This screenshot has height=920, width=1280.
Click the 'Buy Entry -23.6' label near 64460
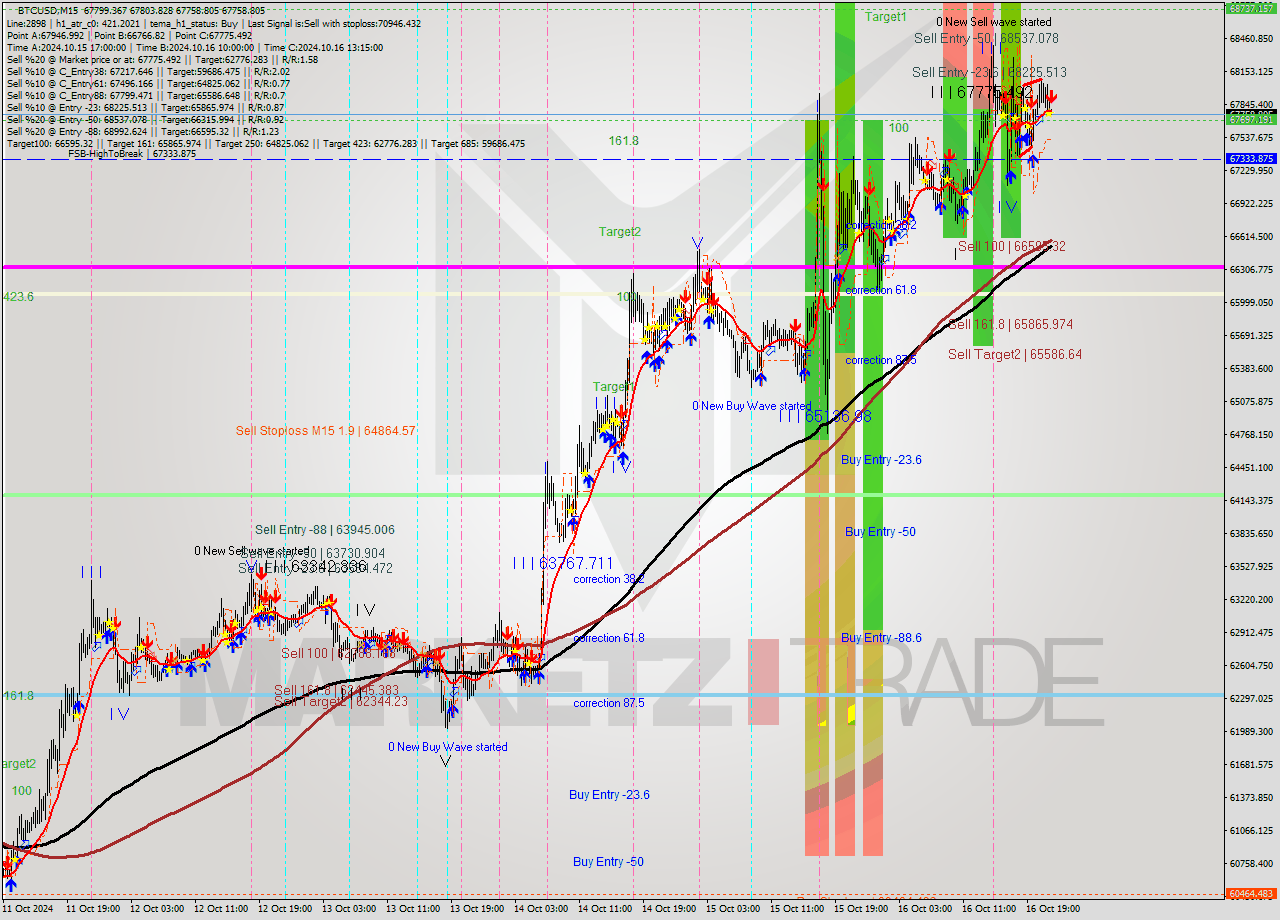(x=881, y=460)
